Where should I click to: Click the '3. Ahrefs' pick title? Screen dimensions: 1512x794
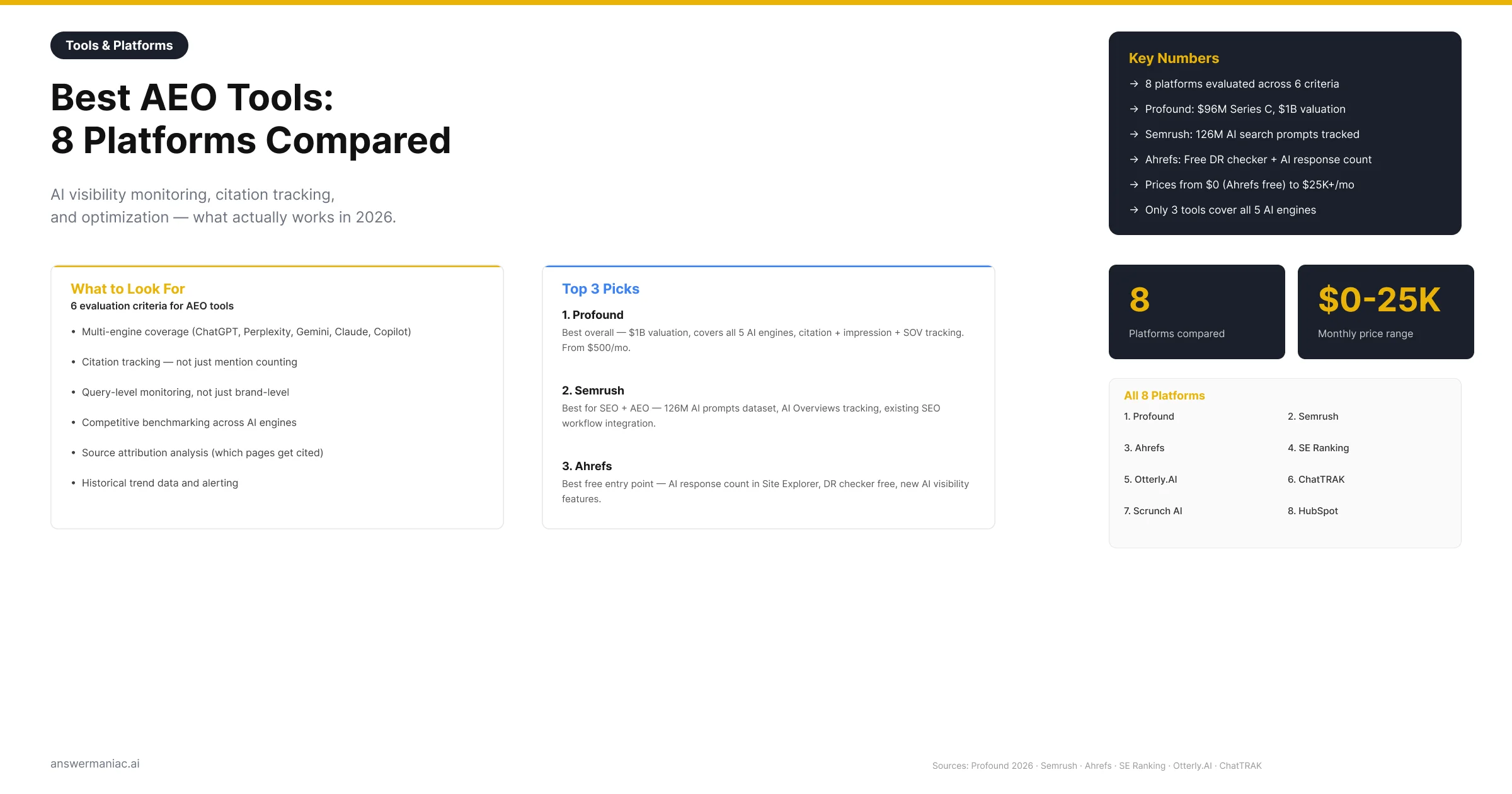click(x=587, y=466)
